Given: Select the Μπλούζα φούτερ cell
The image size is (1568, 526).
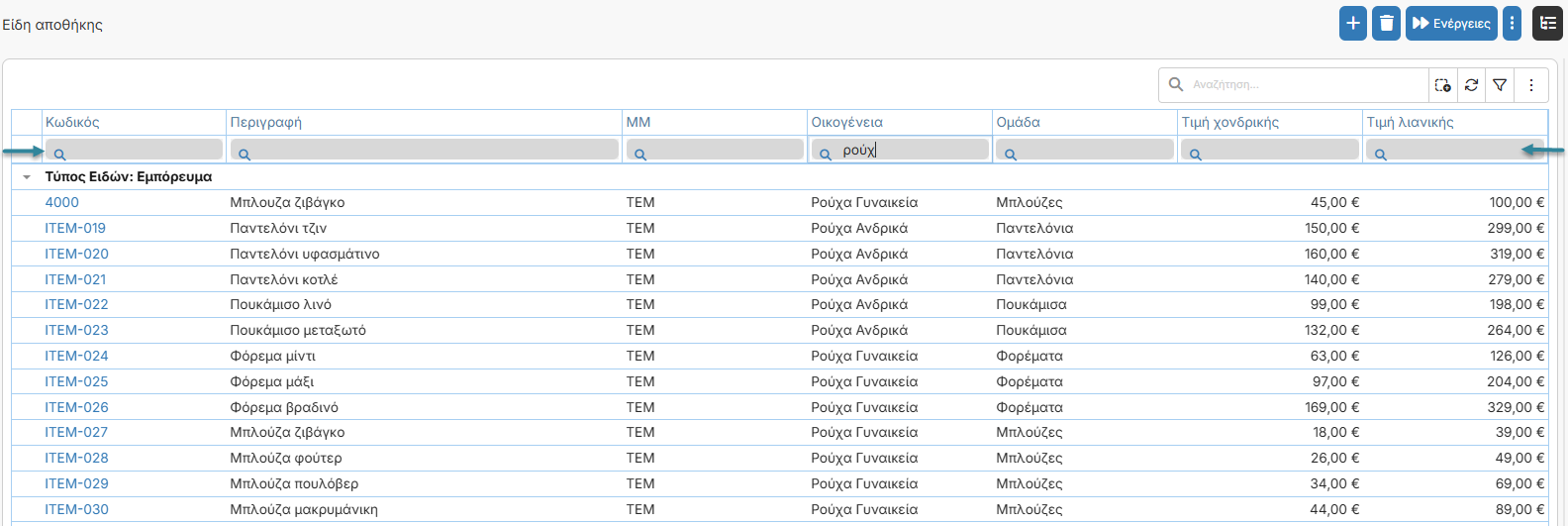Looking at the screenshot, I should click(x=425, y=458).
